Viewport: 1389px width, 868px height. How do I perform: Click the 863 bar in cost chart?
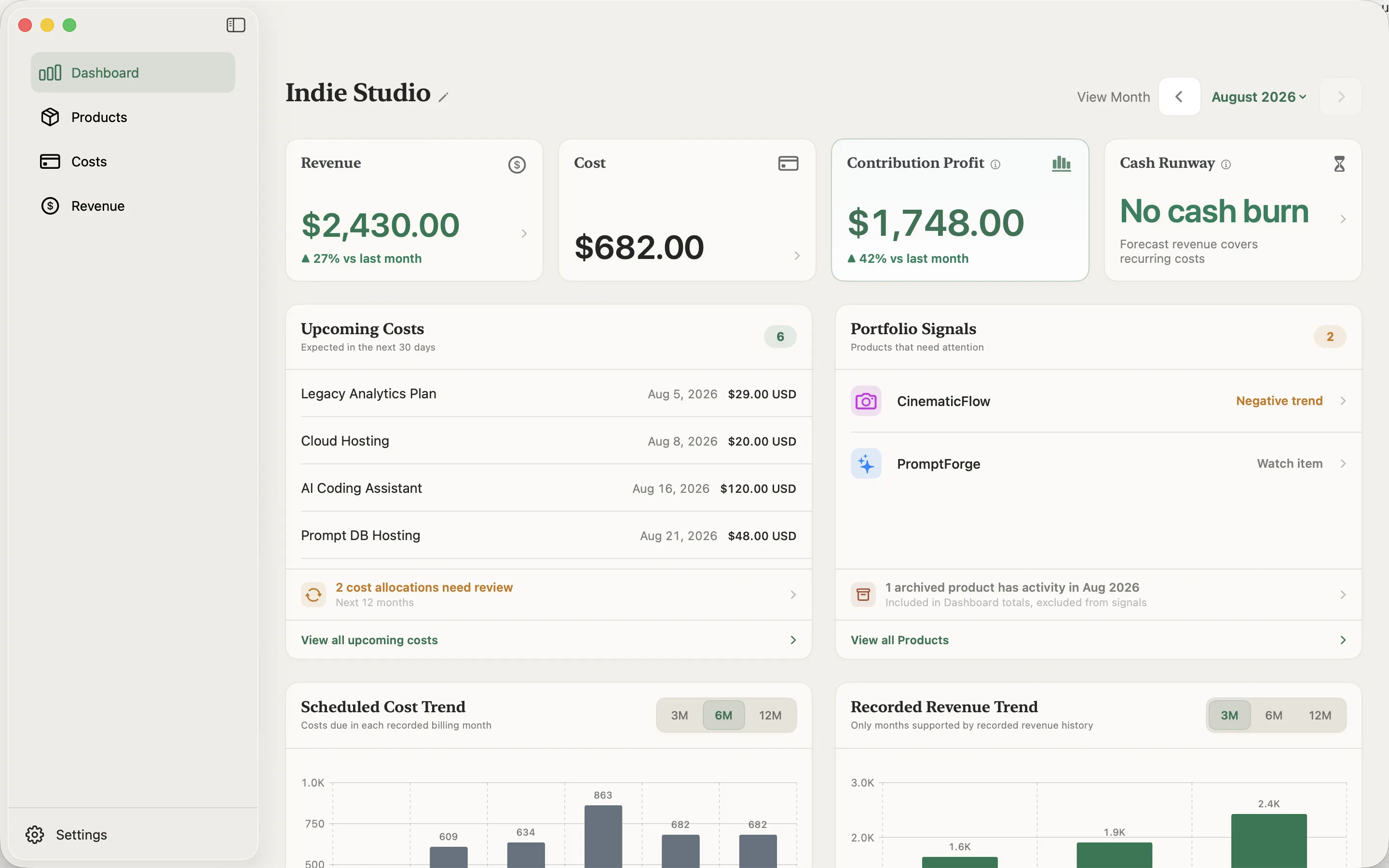[603, 837]
